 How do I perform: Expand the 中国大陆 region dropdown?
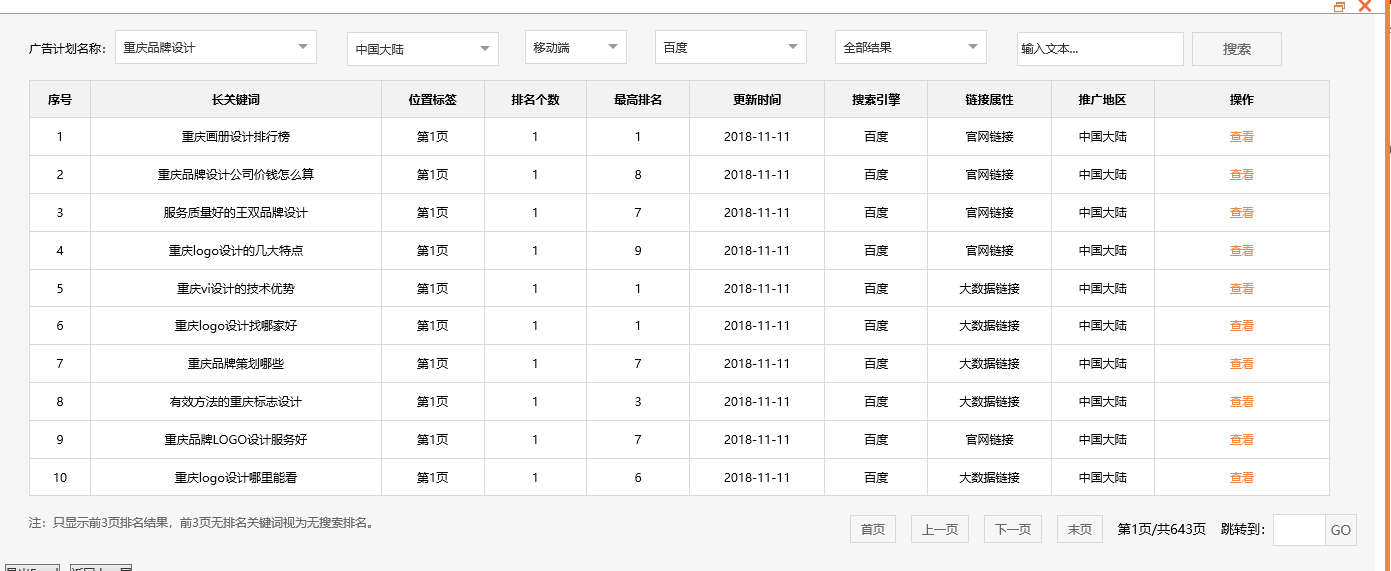click(423, 49)
